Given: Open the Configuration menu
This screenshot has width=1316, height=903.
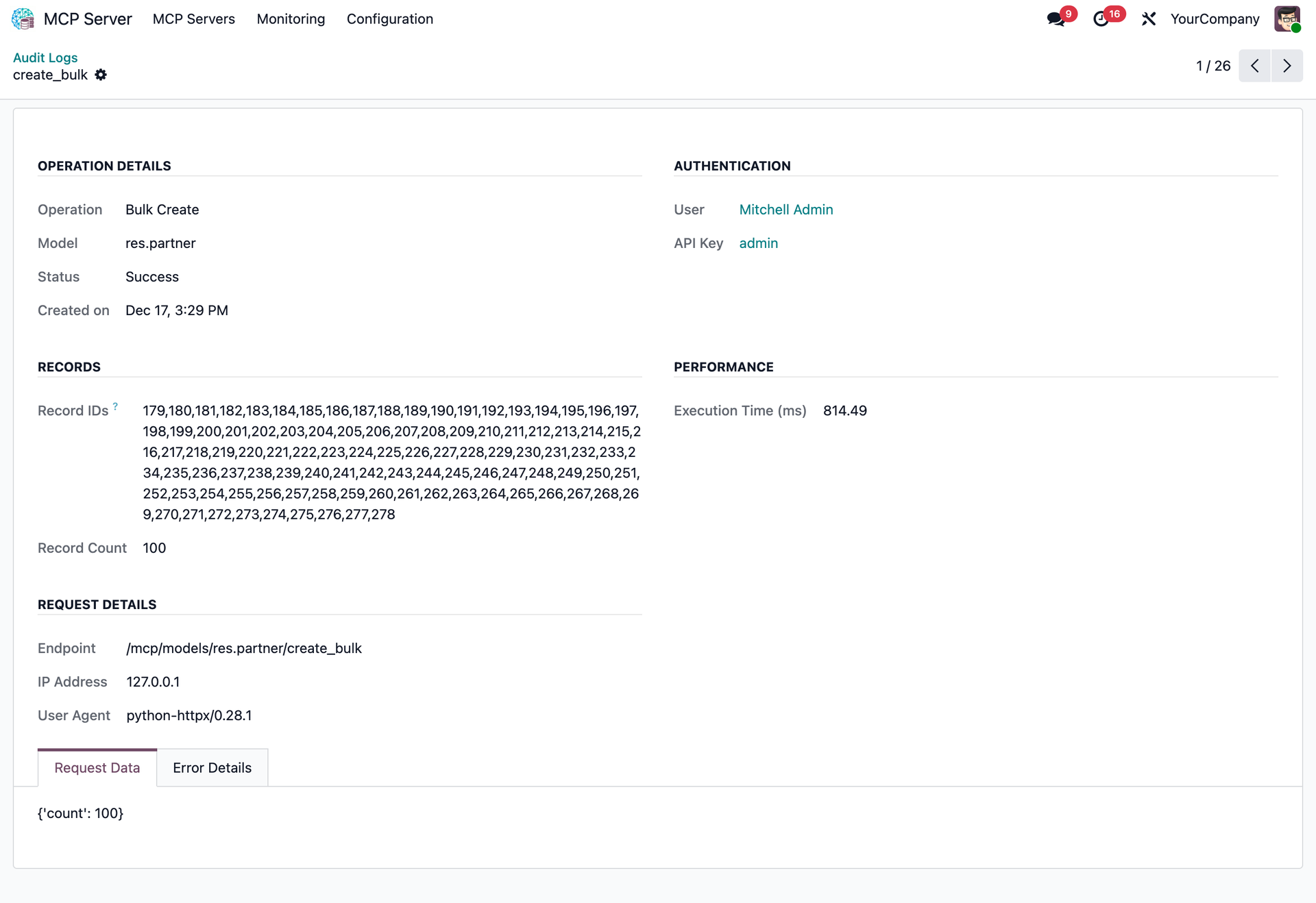Looking at the screenshot, I should pyautogui.click(x=390, y=18).
